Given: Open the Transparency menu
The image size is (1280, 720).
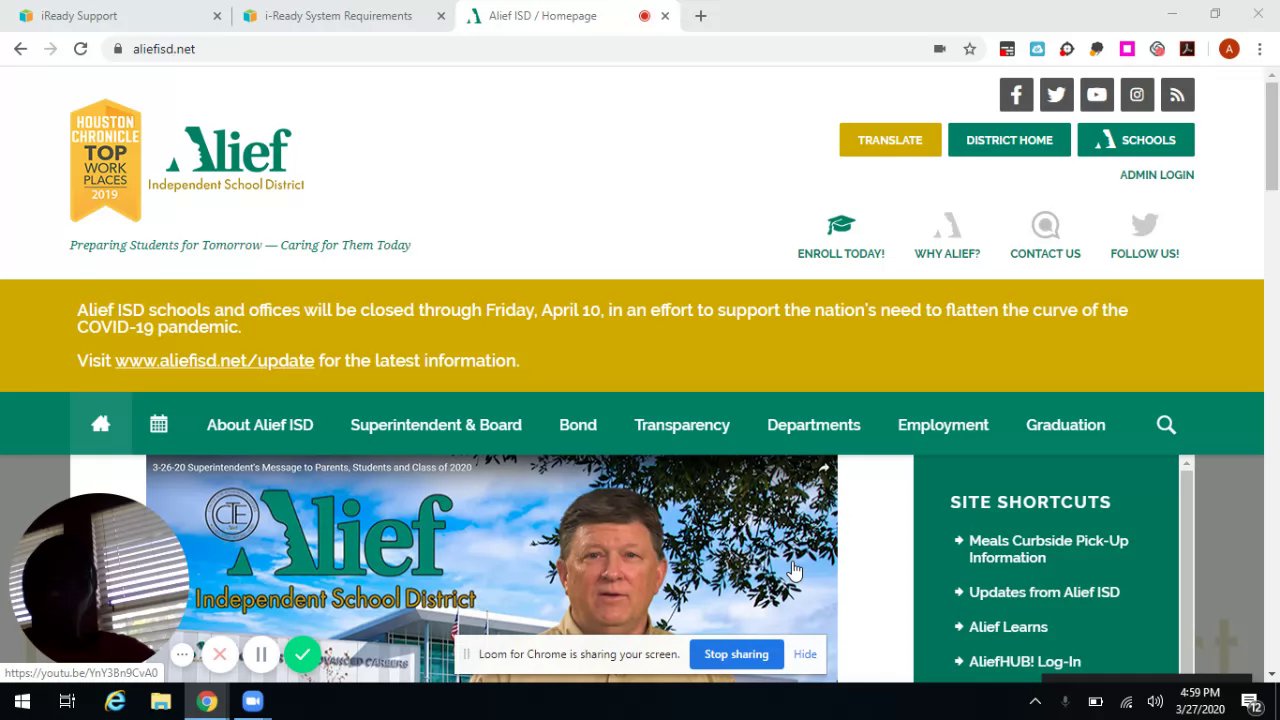Looking at the screenshot, I should click(x=682, y=425).
